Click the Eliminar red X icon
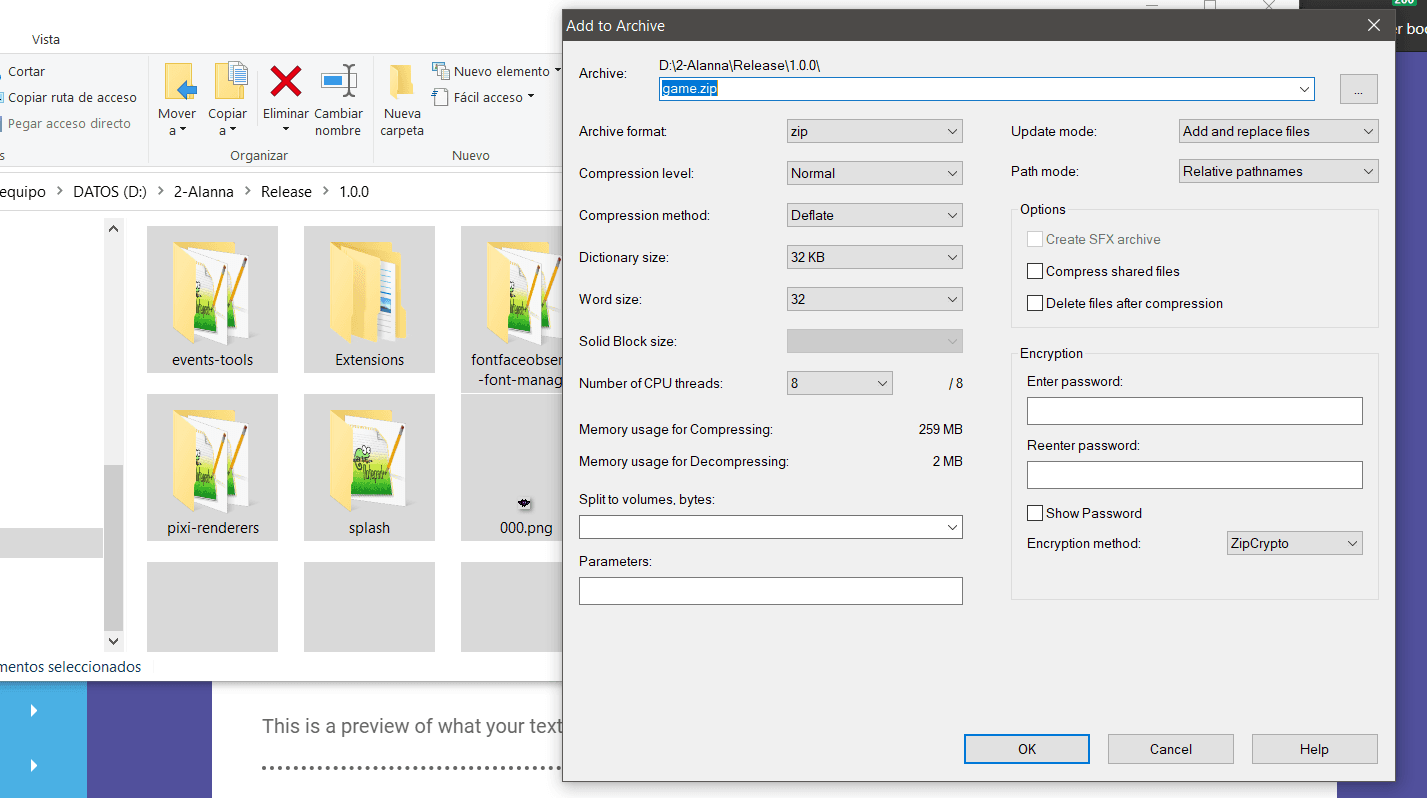1427x798 pixels. click(286, 82)
